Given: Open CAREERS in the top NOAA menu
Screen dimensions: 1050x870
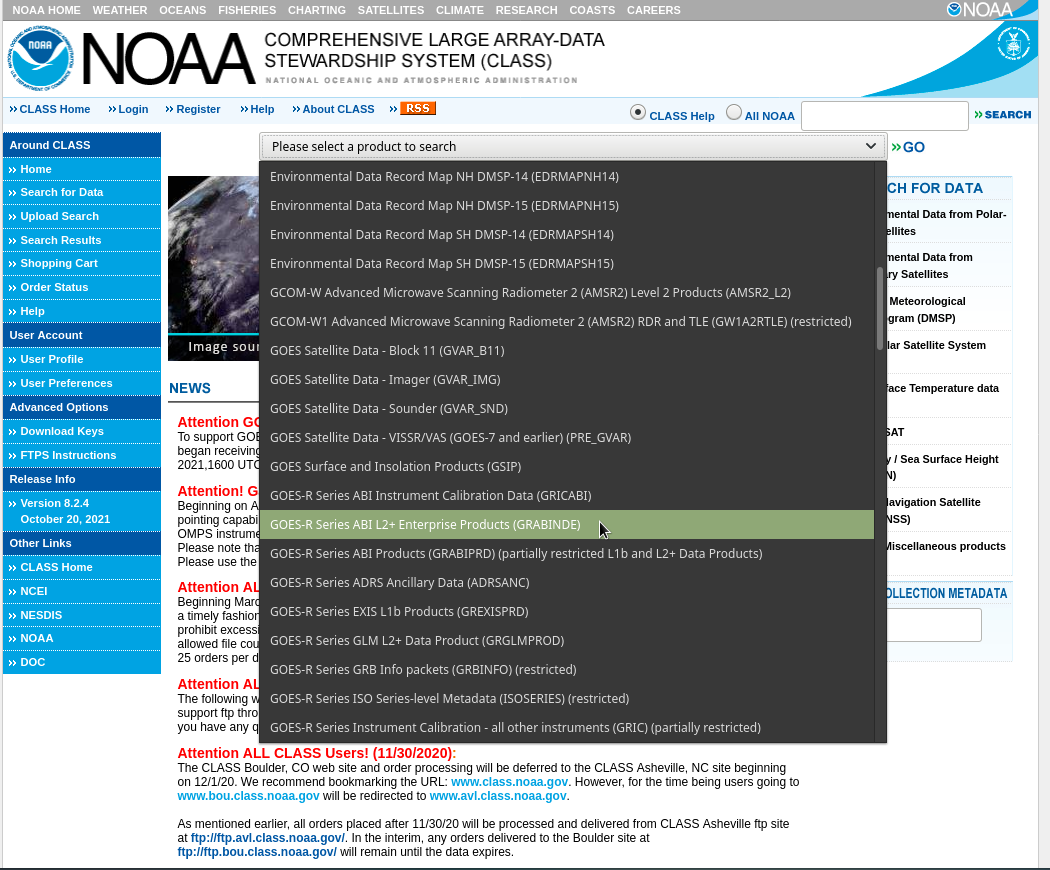Looking at the screenshot, I should pos(654,10).
